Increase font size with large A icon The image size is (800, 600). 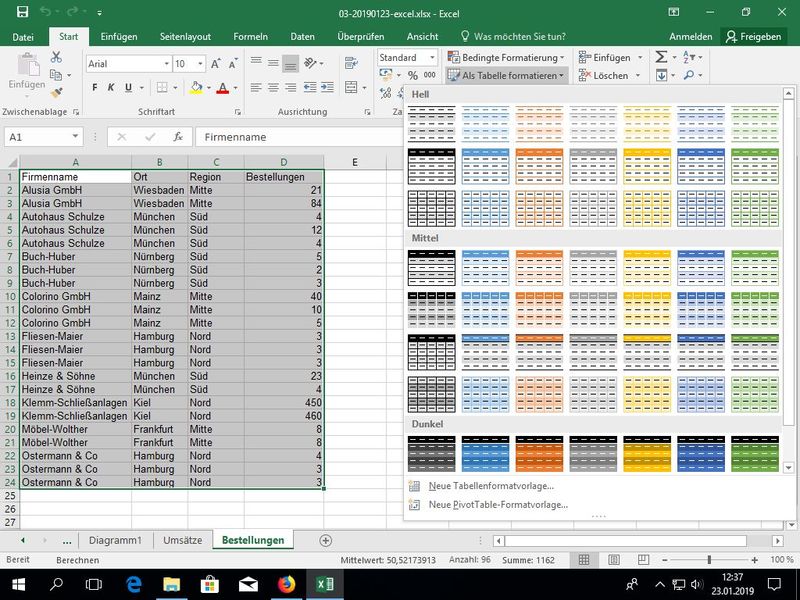[x=216, y=64]
